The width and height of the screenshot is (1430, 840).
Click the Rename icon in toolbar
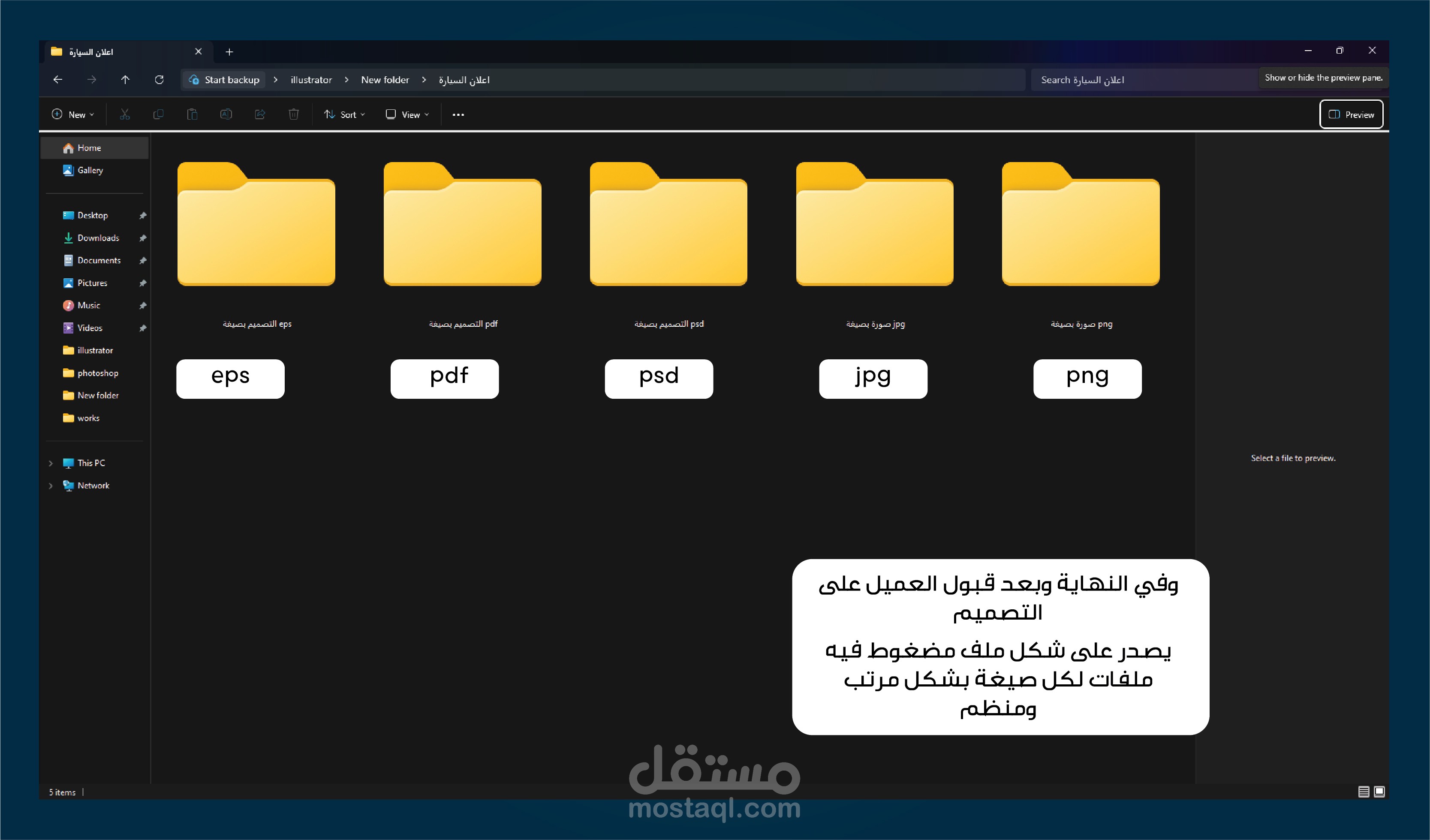click(x=226, y=114)
